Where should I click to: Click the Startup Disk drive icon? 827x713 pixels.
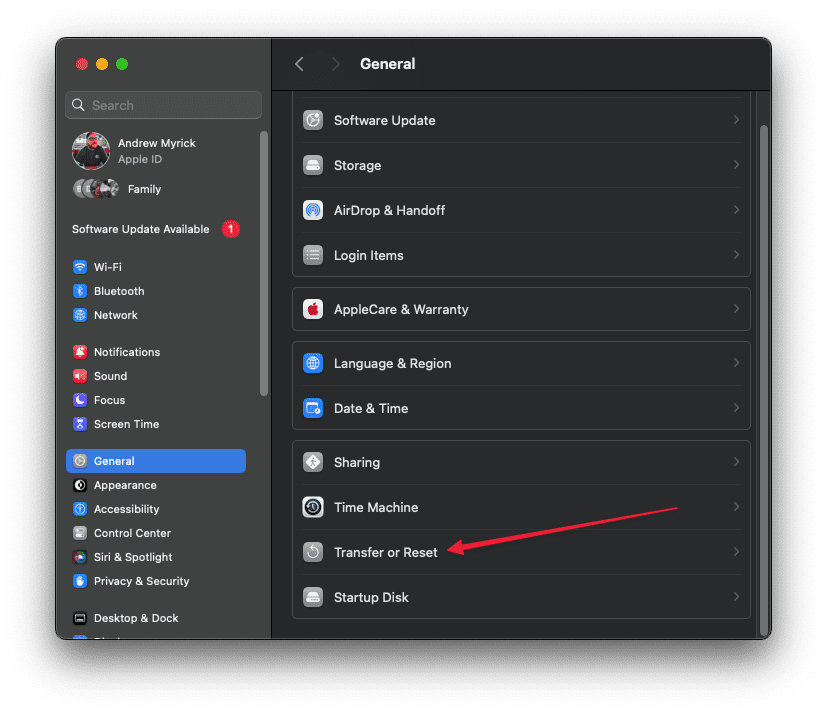313,598
